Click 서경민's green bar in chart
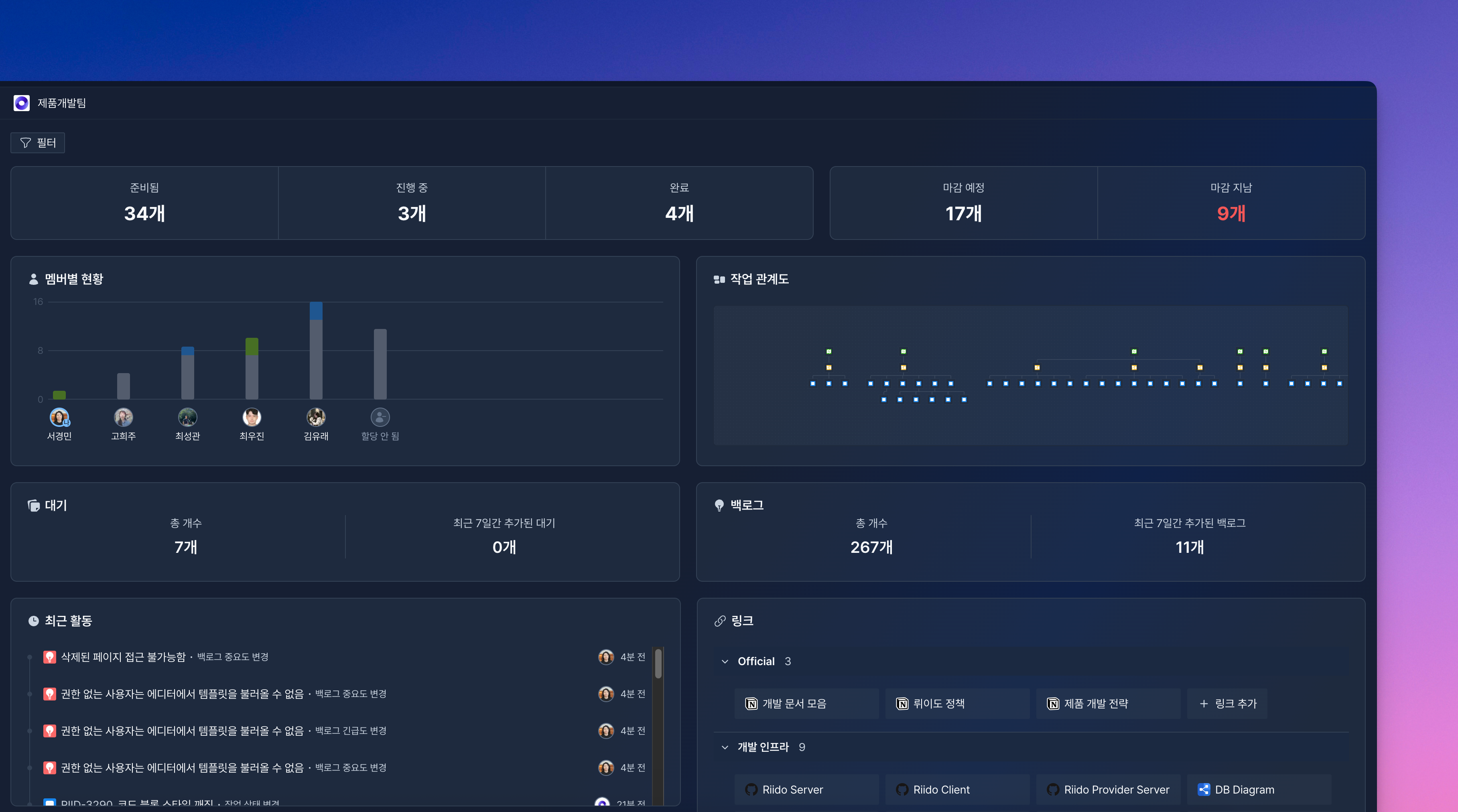1458x812 pixels. coord(59,395)
